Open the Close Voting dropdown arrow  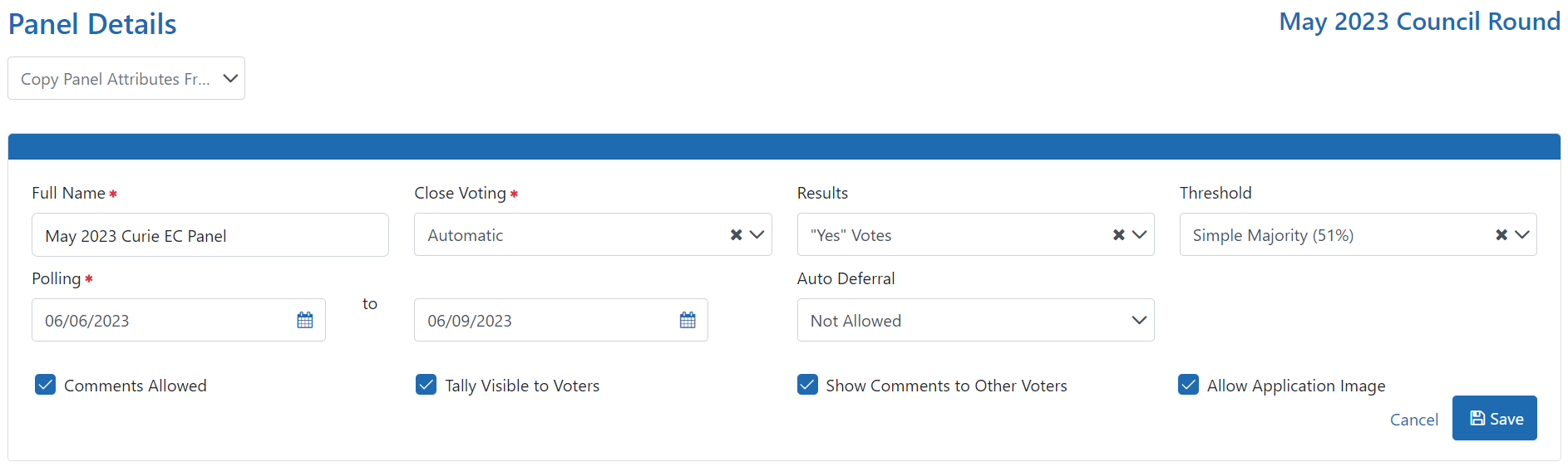757,235
